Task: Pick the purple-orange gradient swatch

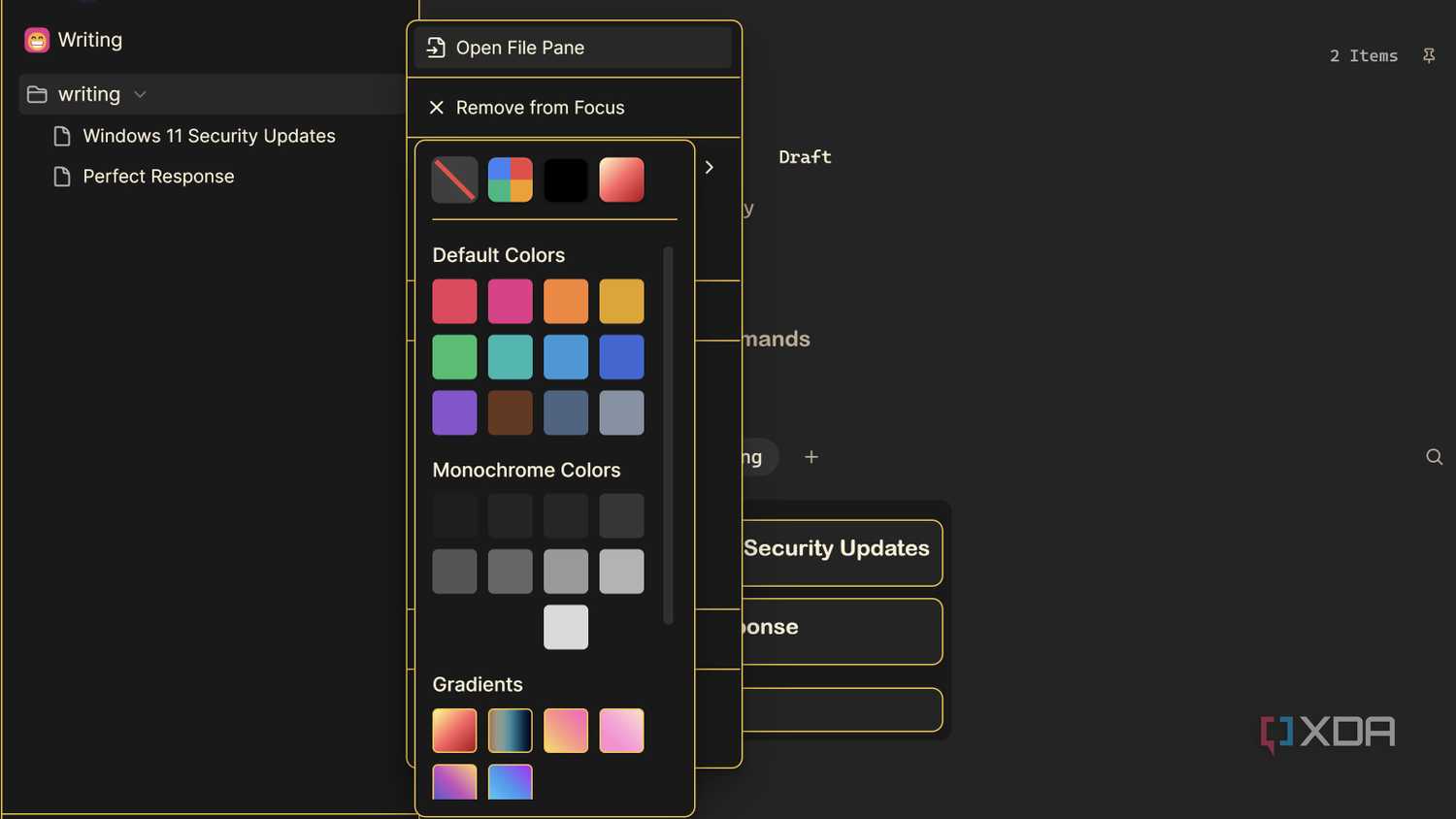Action: coord(454,782)
